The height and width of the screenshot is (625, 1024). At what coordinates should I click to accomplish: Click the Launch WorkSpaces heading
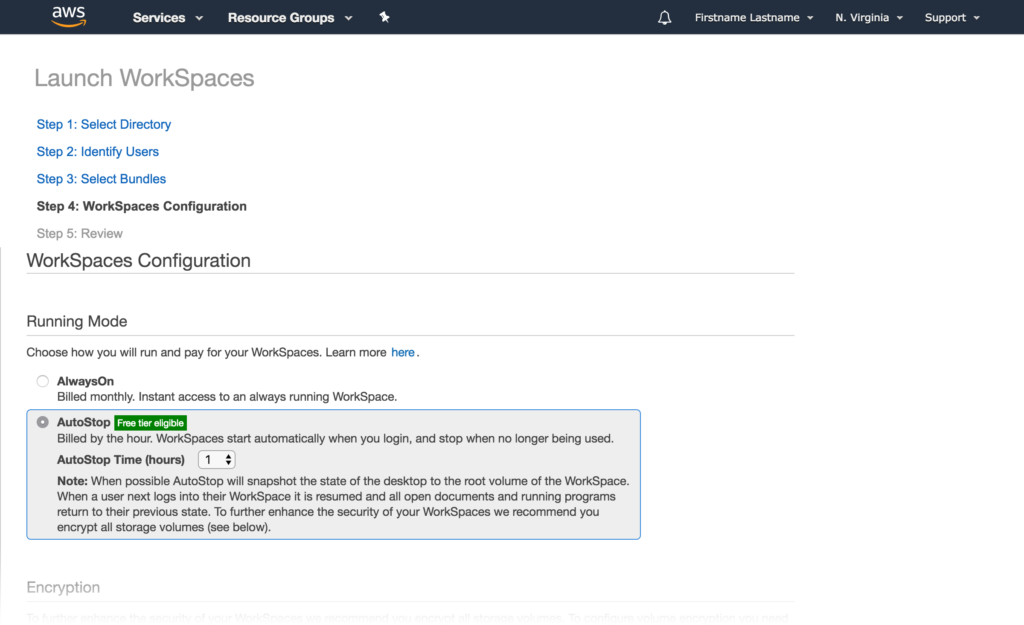click(x=144, y=78)
